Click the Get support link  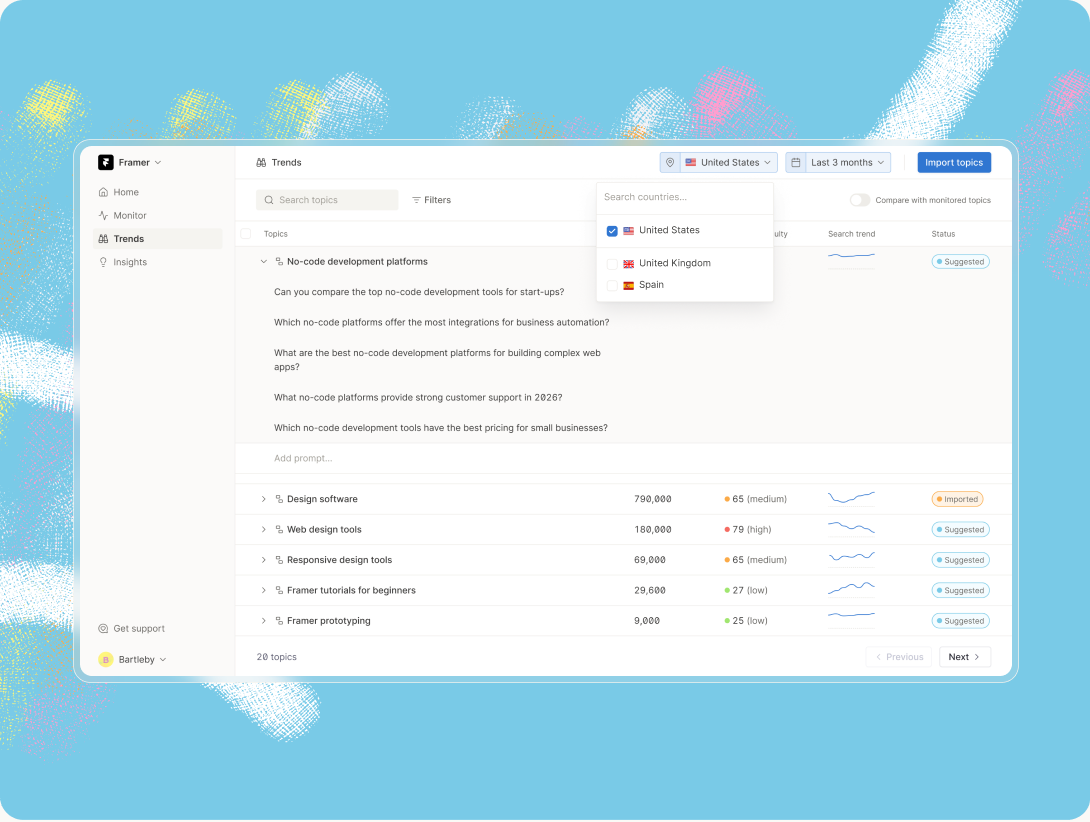pyautogui.click(x=131, y=629)
